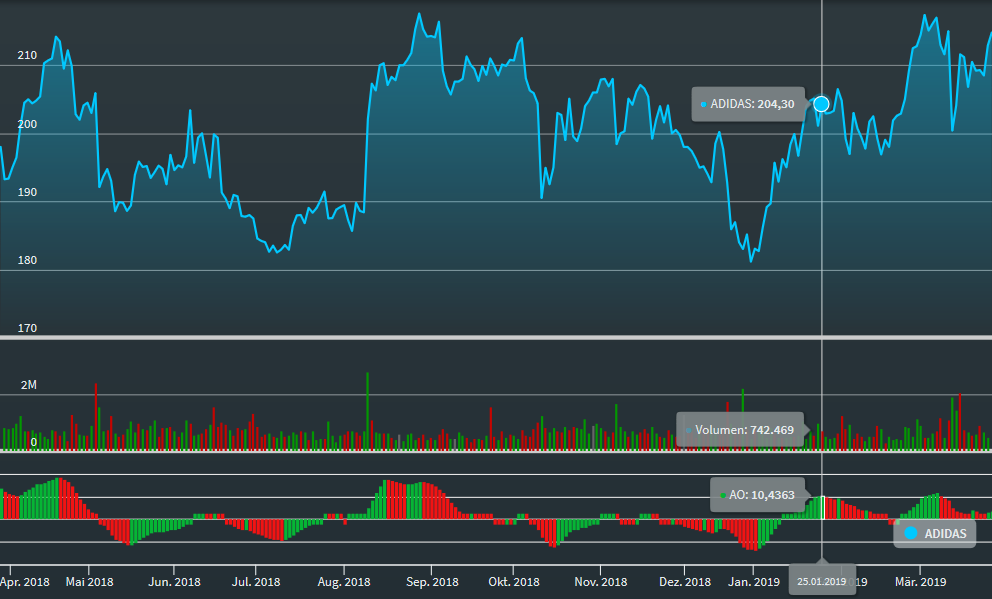The image size is (992, 599).
Task: Click the highlighted data point on the price line
Action: point(822,104)
